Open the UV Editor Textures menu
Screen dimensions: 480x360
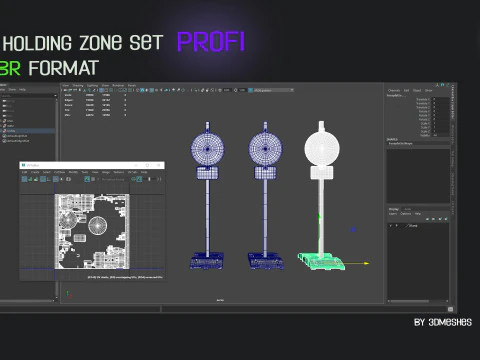pyautogui.click(x=119, y=172)
